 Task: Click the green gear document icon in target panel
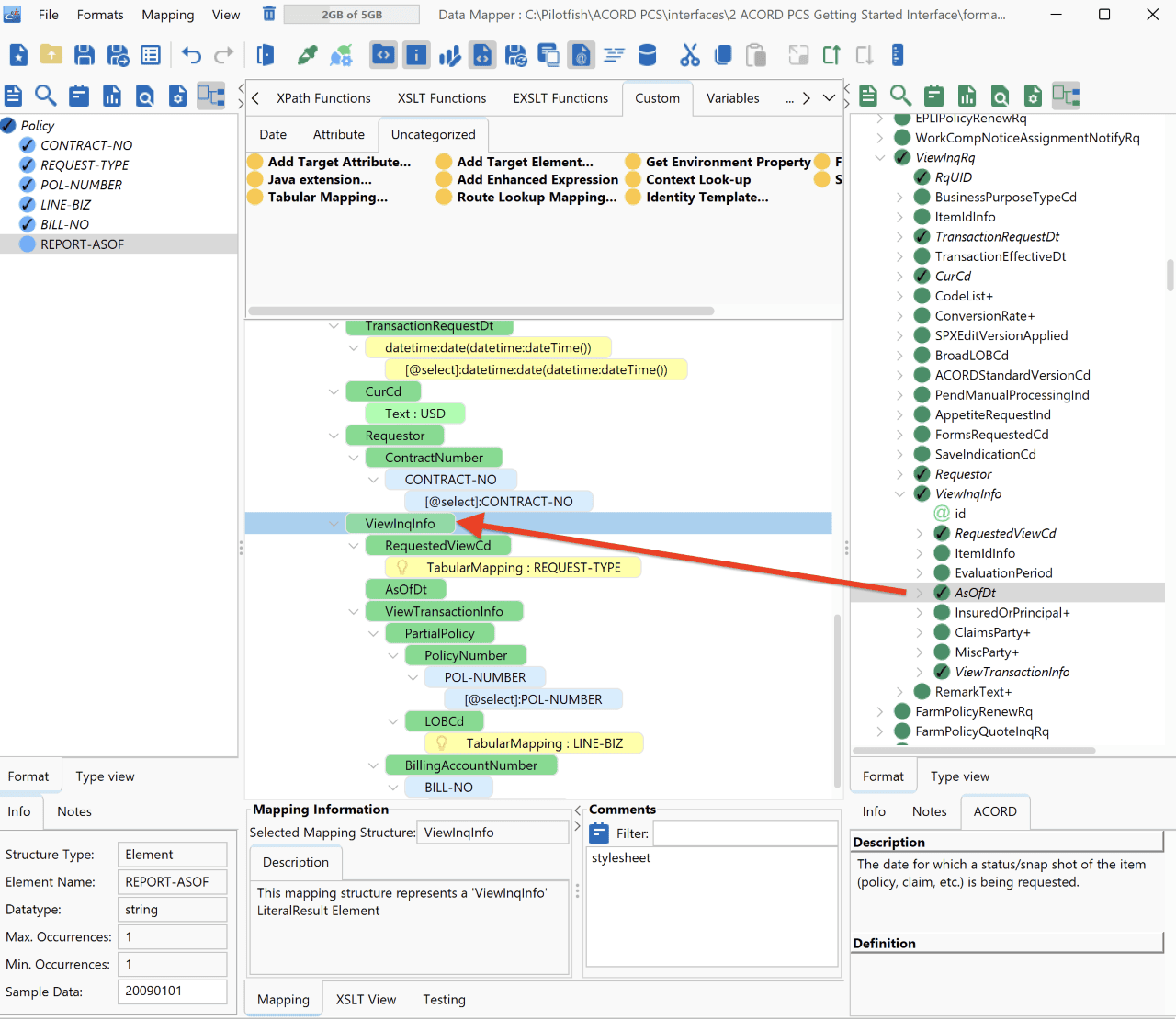pos(1034,96)
